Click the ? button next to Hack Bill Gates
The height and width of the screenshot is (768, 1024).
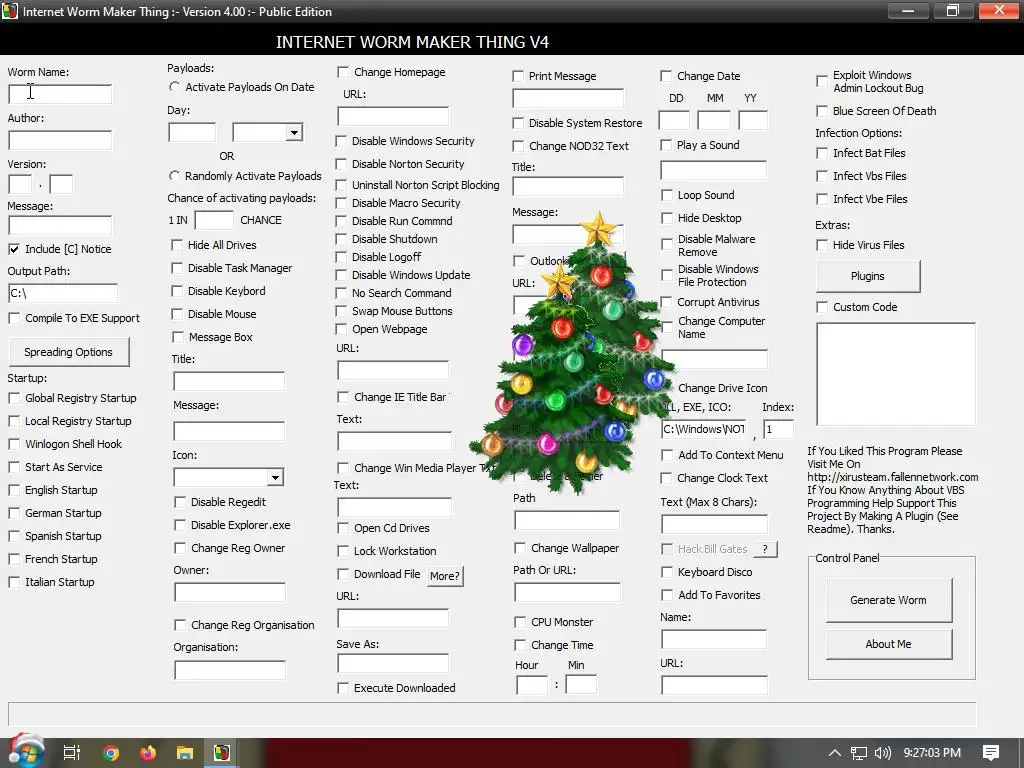(x=765, y=549)
